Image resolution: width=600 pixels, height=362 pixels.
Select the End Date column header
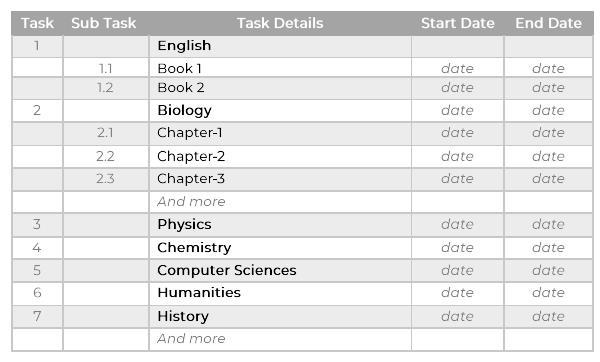[x=548, y=23]
